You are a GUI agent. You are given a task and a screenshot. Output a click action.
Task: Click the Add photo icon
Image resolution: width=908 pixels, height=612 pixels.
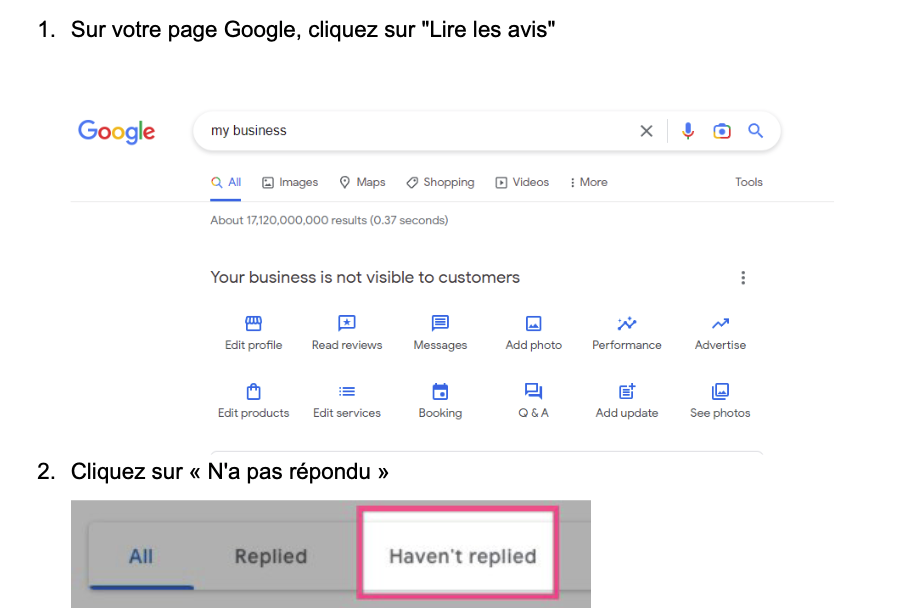coord(534,324)
